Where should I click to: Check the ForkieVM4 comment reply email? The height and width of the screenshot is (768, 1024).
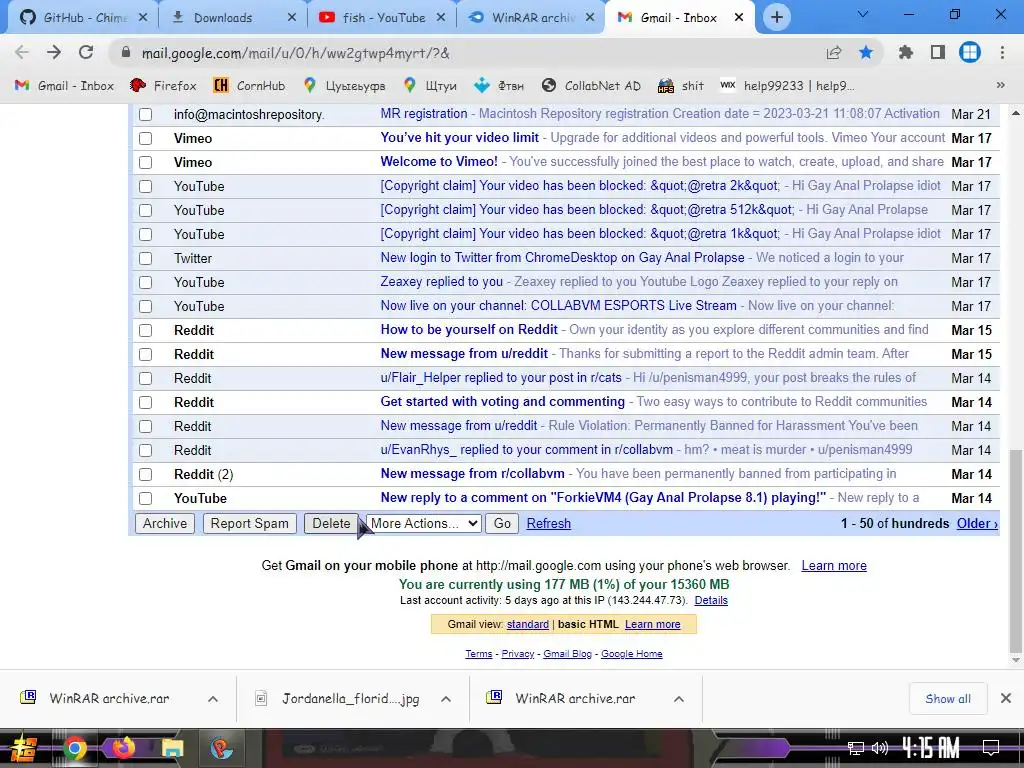[146, 498]
